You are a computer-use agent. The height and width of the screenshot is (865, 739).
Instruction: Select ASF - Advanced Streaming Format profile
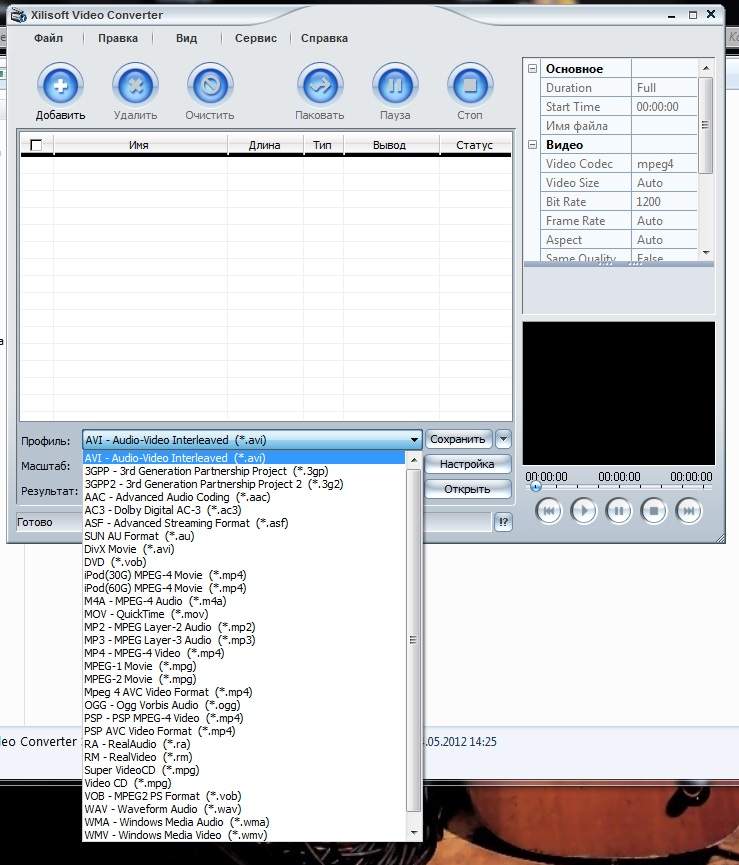(243, 523)
